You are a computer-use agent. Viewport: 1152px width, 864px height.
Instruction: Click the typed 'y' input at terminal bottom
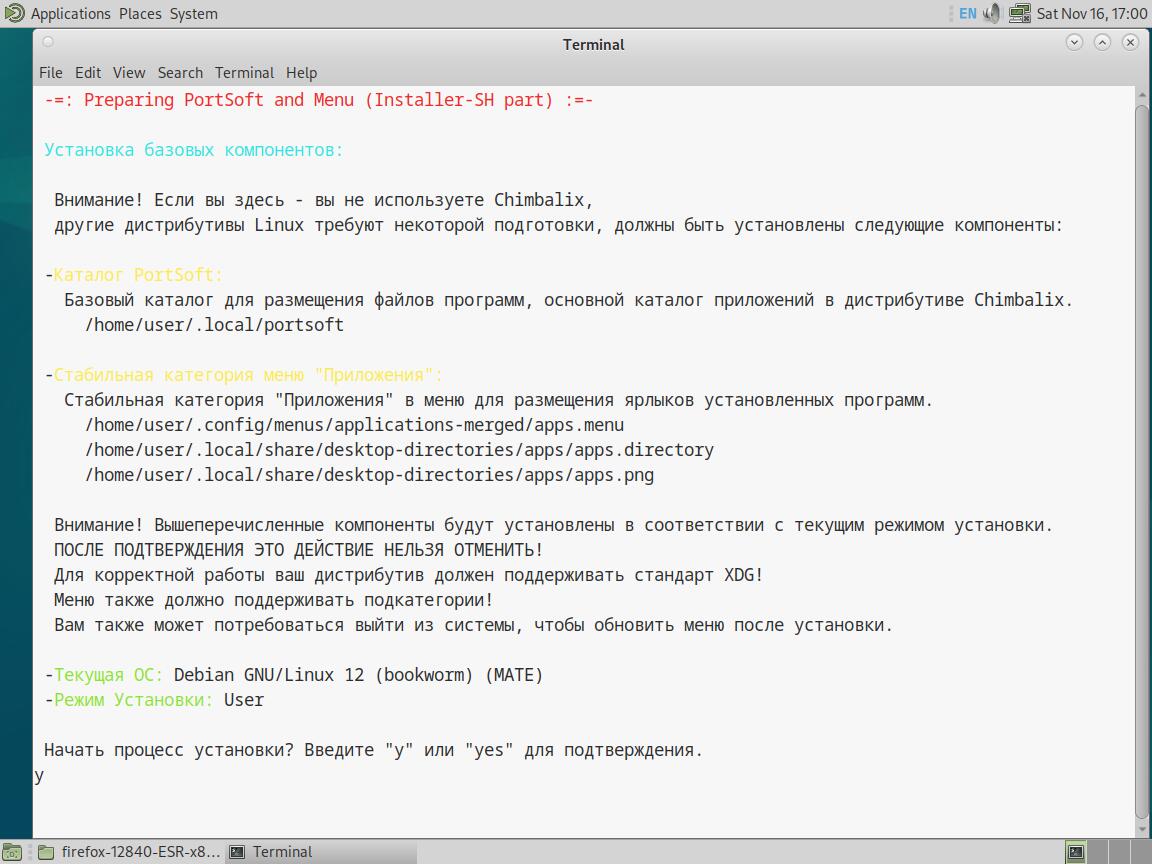[x=39, y=776]
